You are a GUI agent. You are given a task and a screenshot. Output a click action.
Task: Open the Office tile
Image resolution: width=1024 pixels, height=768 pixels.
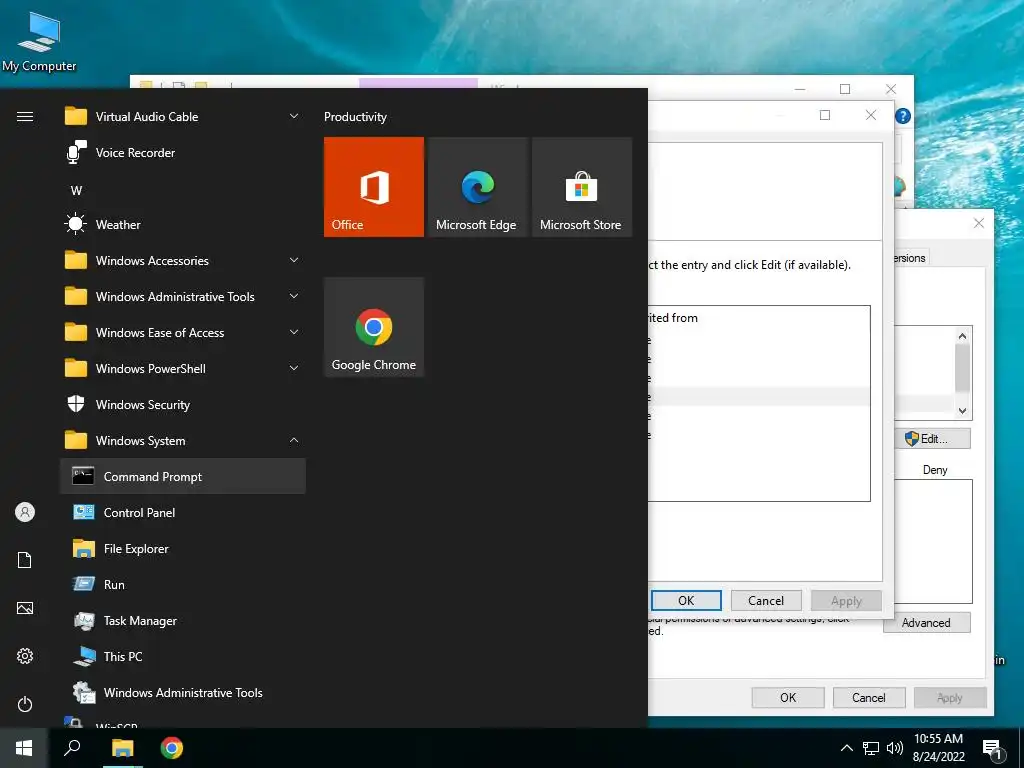pos(374,187)
